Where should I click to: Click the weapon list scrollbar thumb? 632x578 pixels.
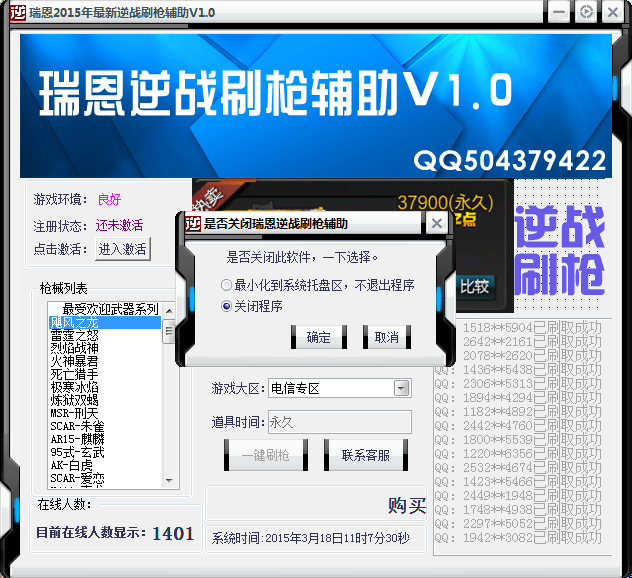(x=169, y=331)
